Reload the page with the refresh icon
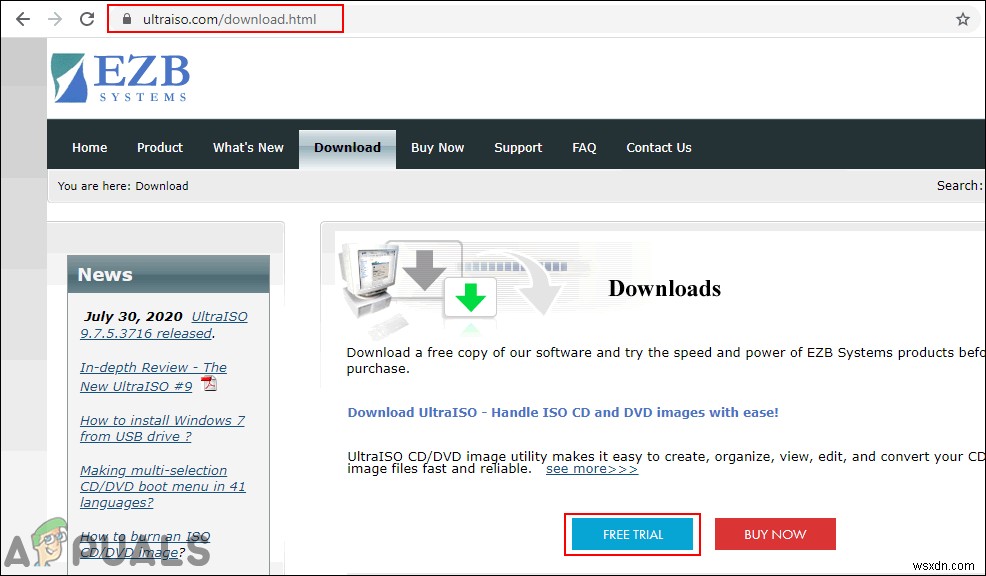986x576 pixels. [x=87, y=19]
